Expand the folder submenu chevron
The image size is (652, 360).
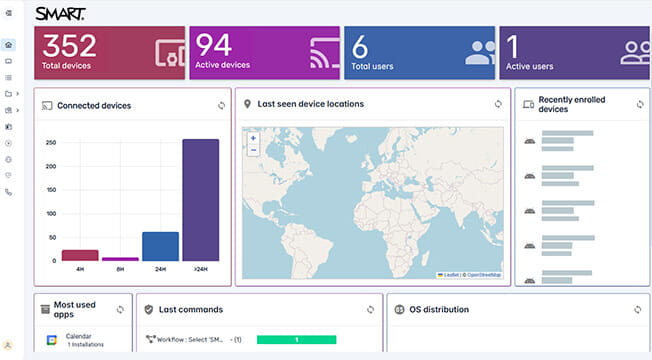[17, 94]
